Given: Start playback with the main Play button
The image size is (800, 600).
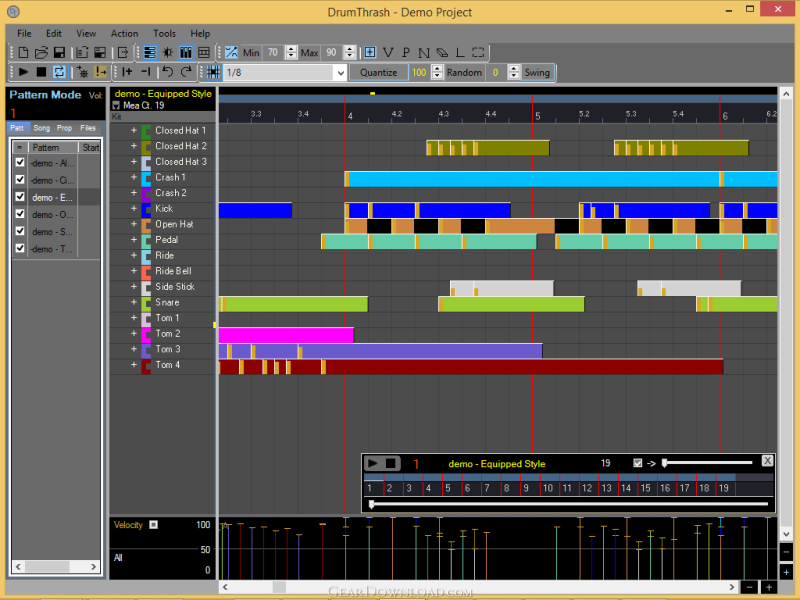Looking at the screenshot, I should [x=23, y=72].
